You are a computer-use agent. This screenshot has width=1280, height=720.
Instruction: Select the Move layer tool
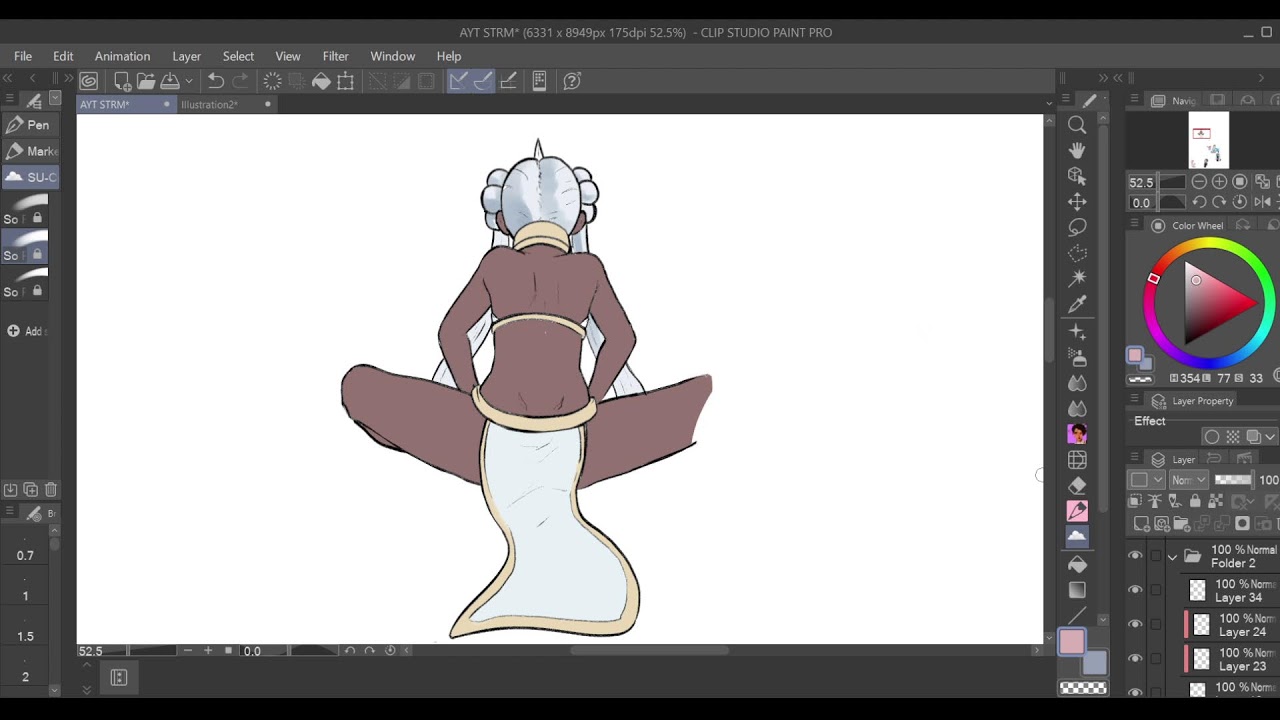click(x=1077, y=202)
